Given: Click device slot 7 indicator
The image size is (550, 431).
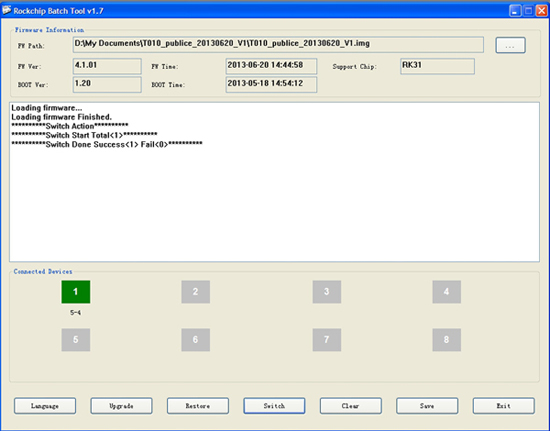Looking at the screenshot, I should [x=327, y=340].
